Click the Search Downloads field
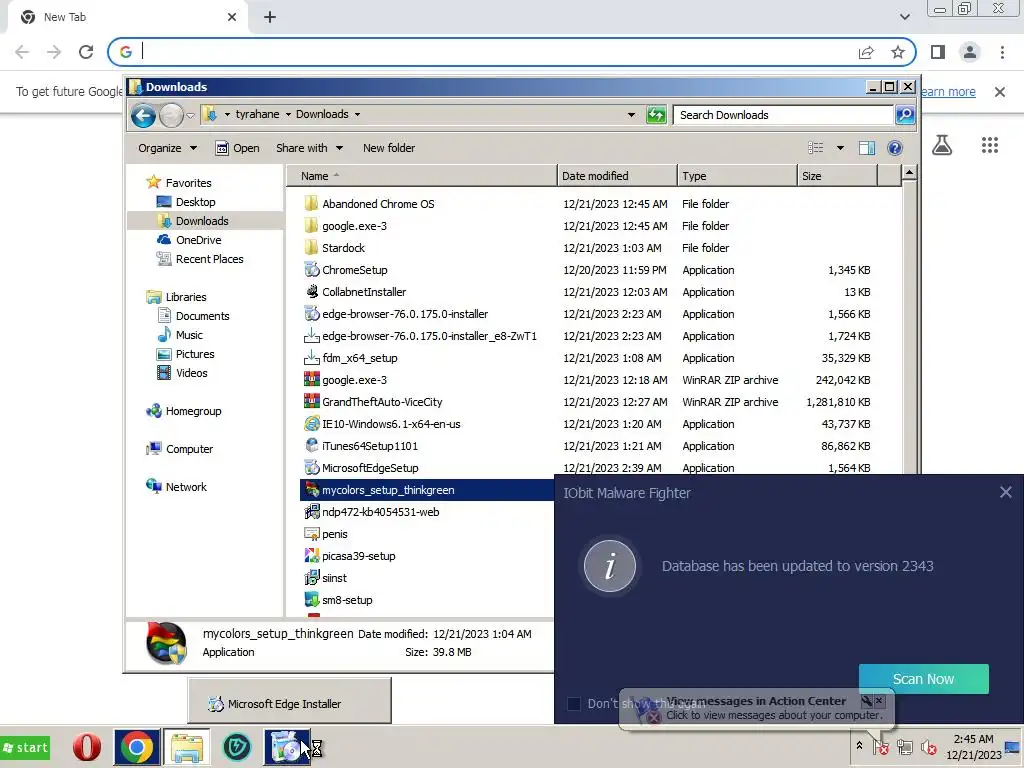The image size is (1024, 768). [784, 115]
